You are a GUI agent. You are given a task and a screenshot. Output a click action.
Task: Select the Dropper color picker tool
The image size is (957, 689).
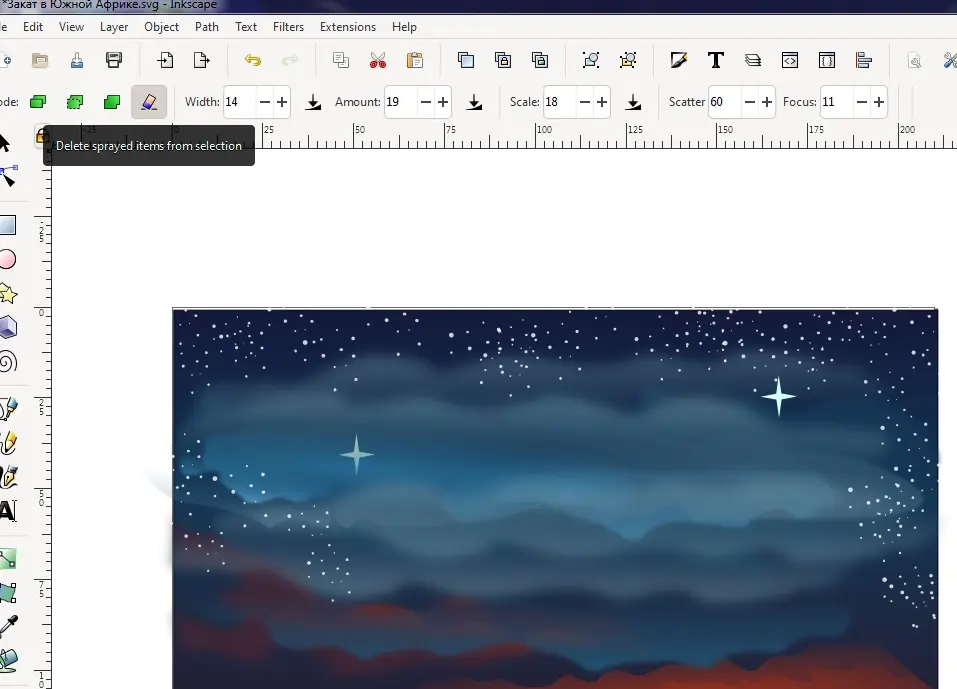(x=9, y=626)
